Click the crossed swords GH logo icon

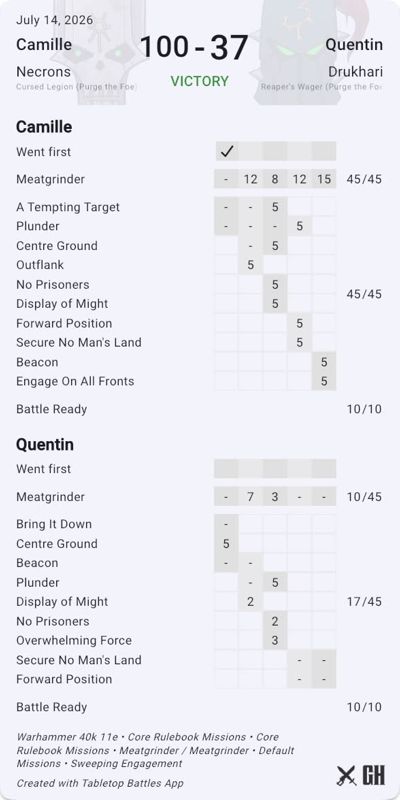[x=360, y=776]
